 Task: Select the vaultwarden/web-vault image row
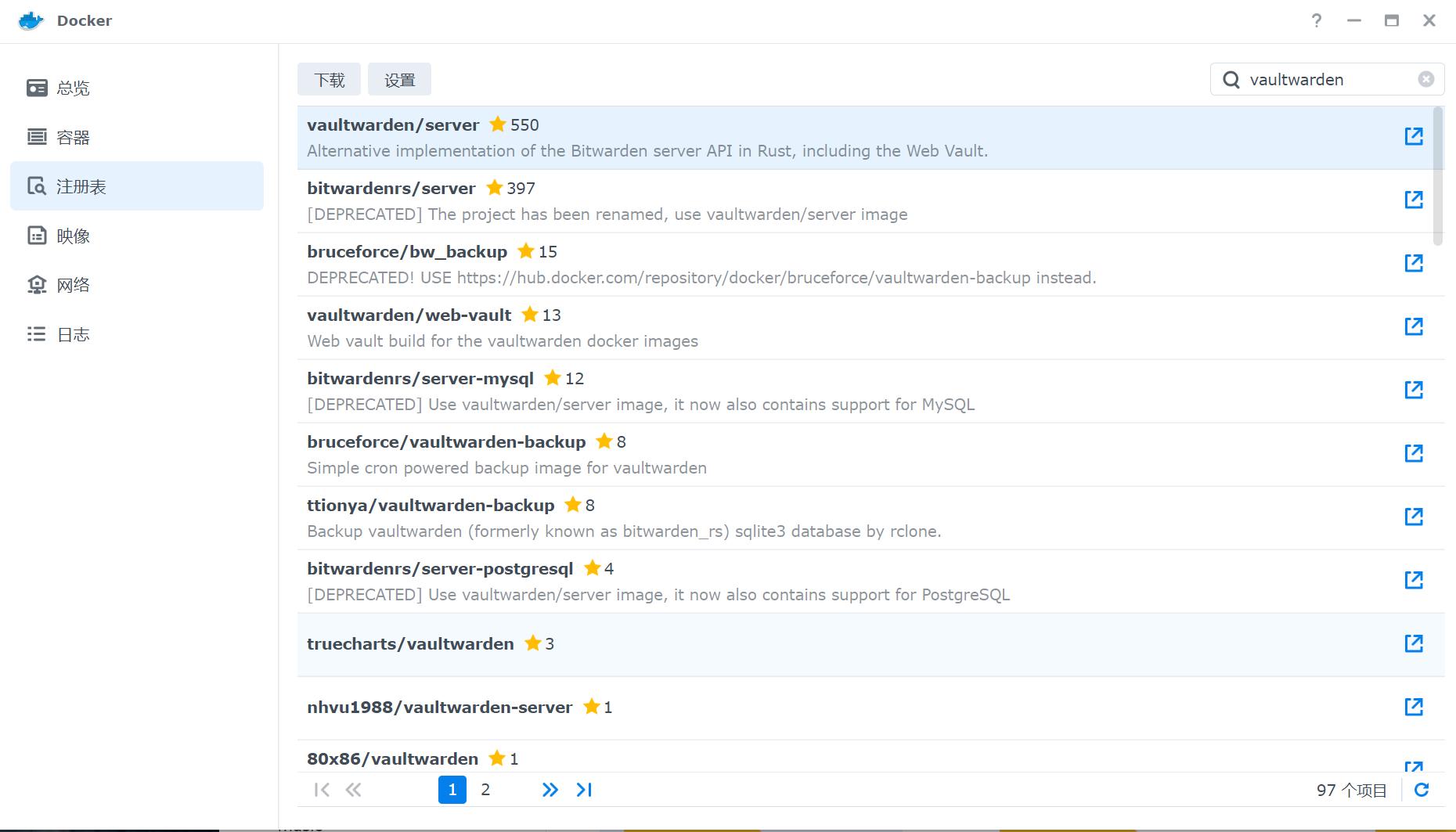tap(871, 328)
